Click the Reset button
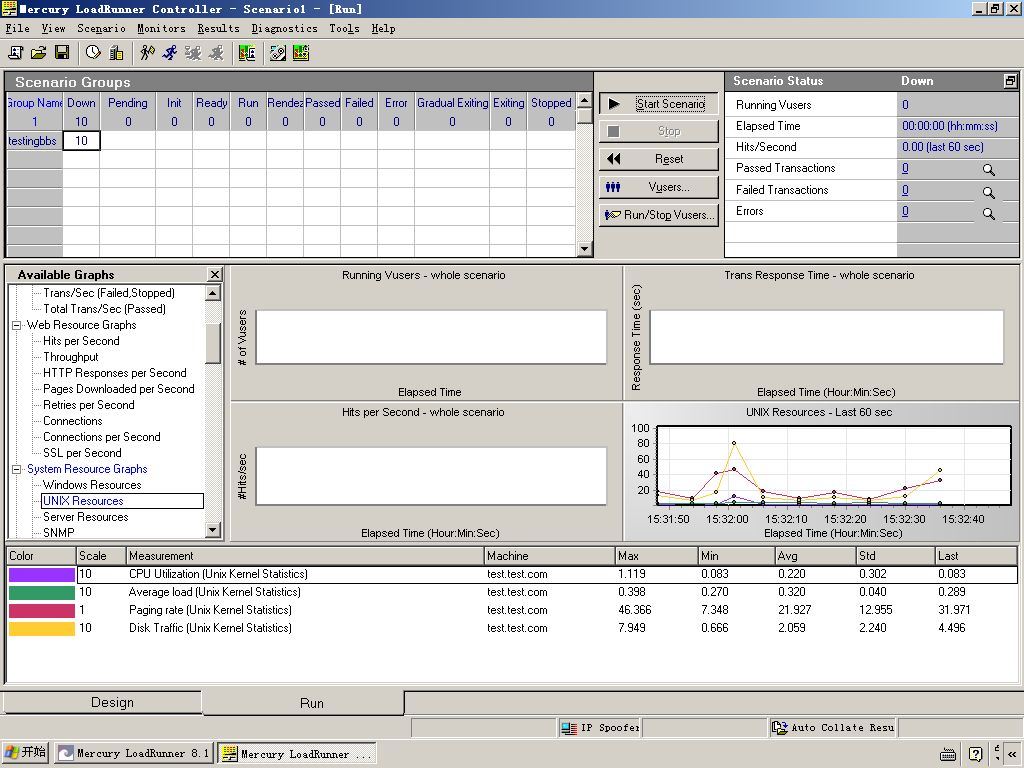1024x768 pixels. 659,159
